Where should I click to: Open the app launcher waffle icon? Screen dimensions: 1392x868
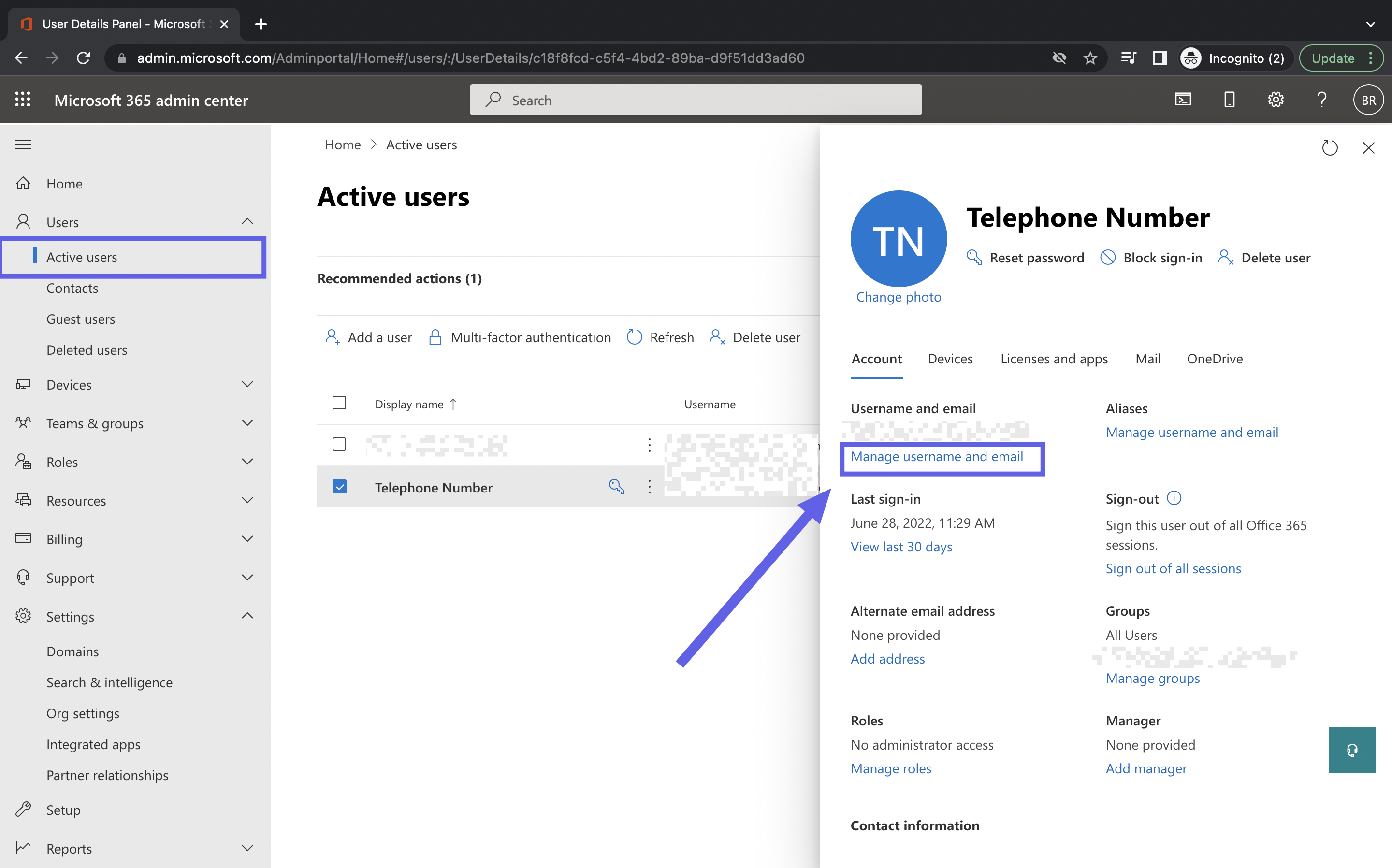click(x=22, y=100)
